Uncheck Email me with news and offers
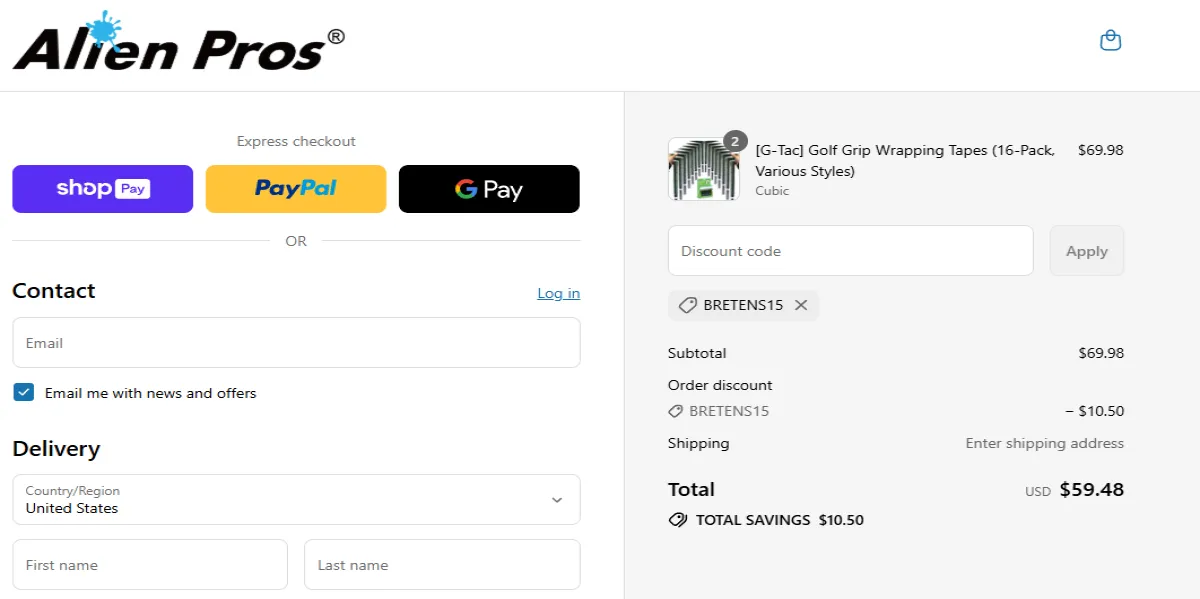The height and width of the screenshot is (599, 1200). pyautogui.click(x=23, y=392)
